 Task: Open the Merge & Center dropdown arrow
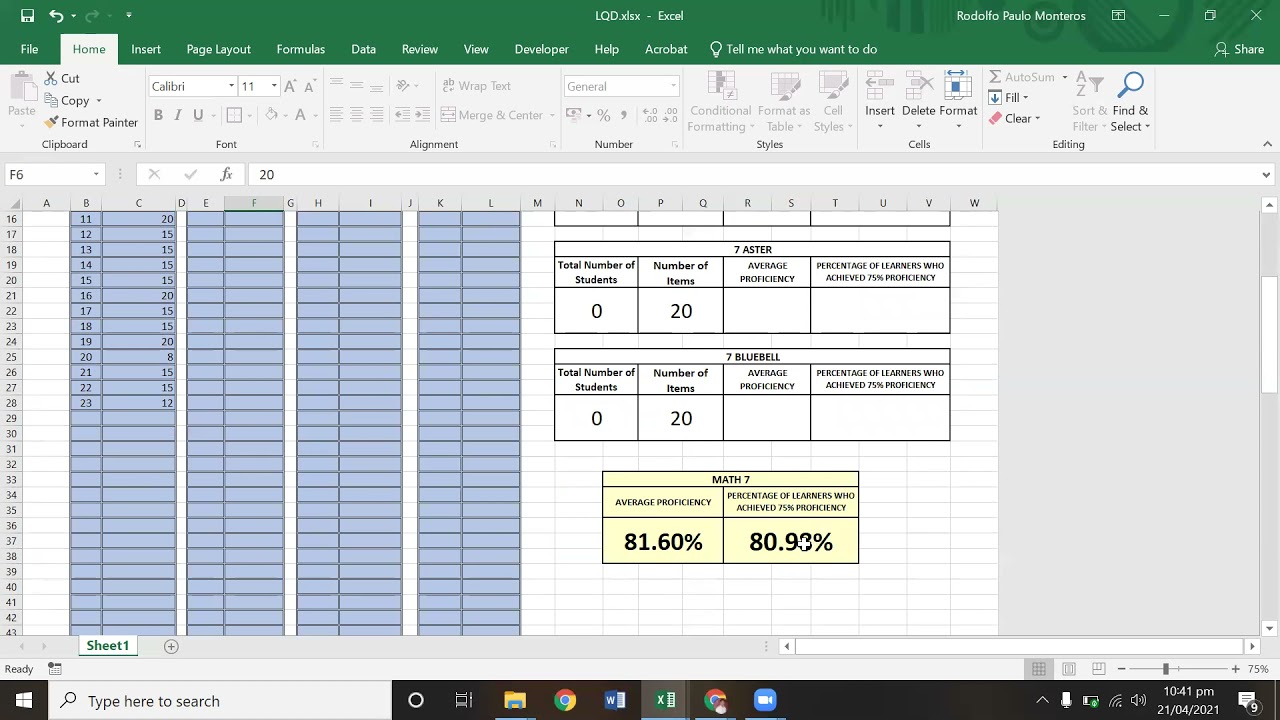click(552, 115)
